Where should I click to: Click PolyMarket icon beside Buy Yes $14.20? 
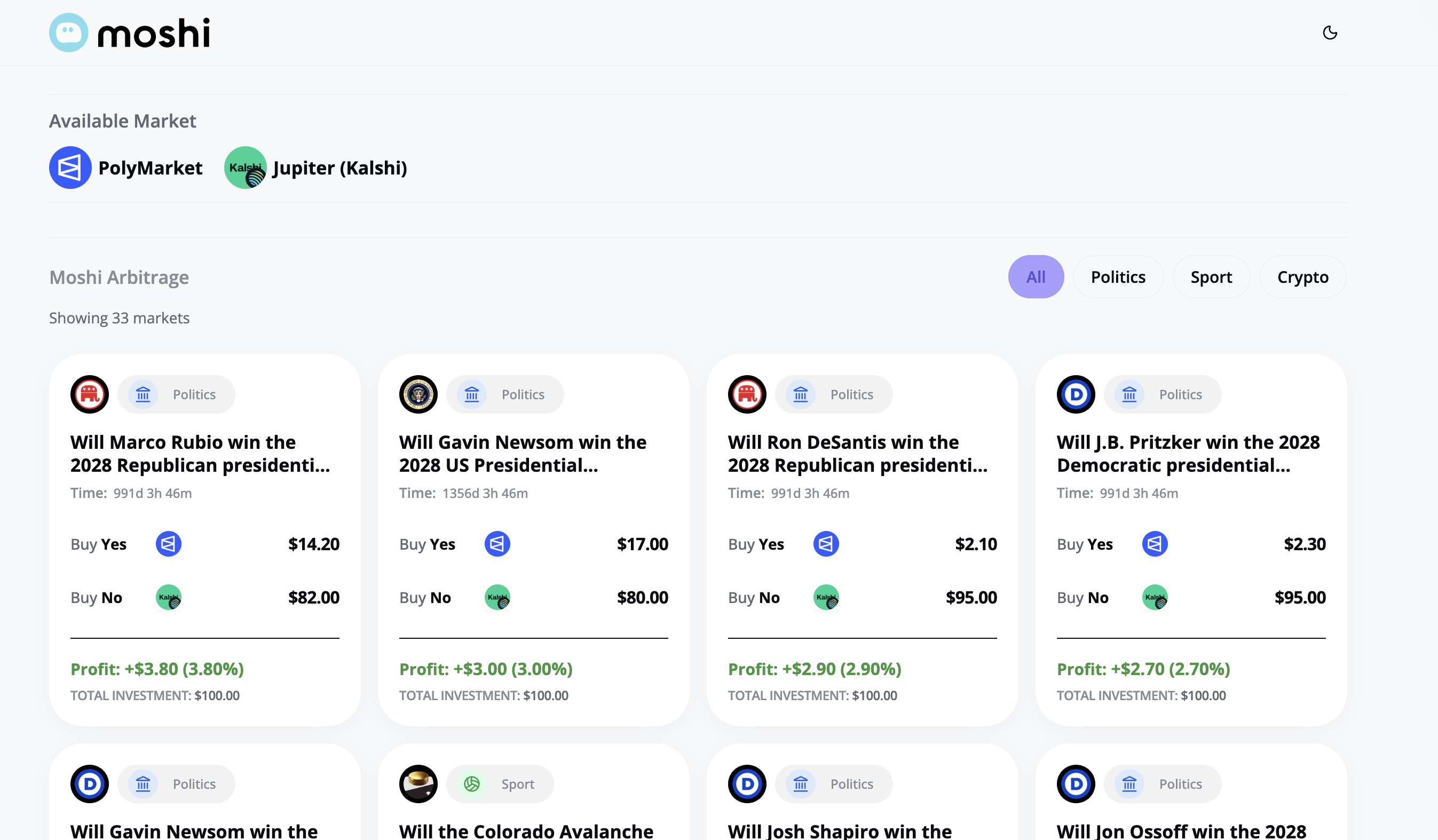point(168,544)
